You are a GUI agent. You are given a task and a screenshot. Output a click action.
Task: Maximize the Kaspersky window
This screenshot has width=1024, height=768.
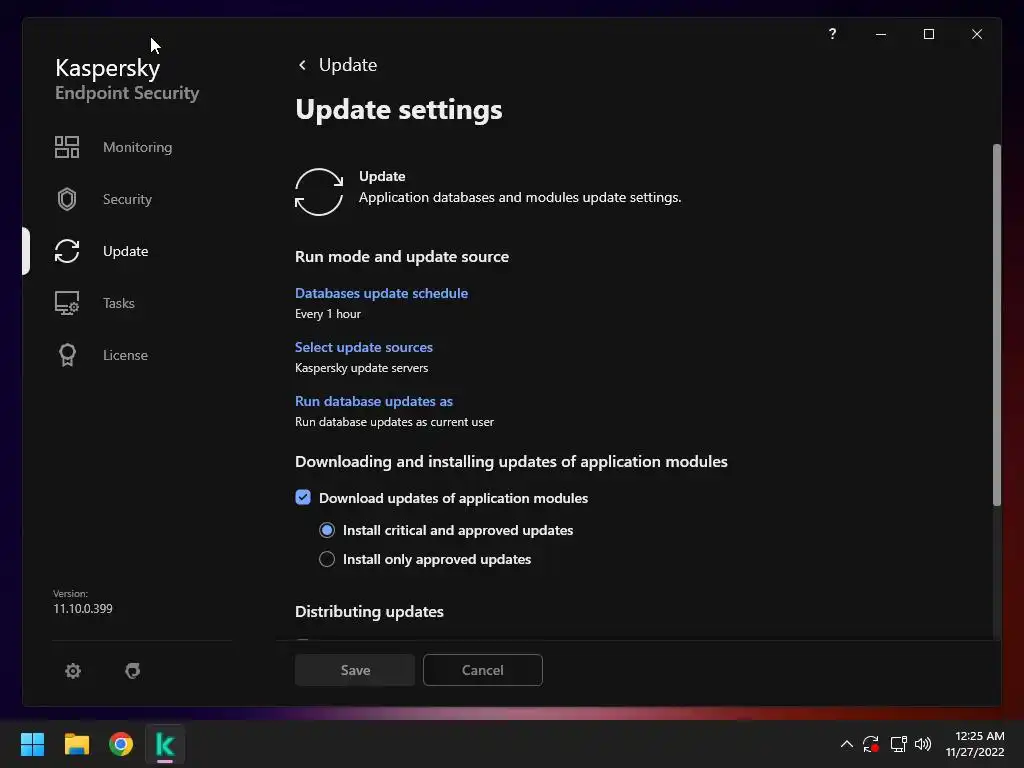tap(929, 34)
